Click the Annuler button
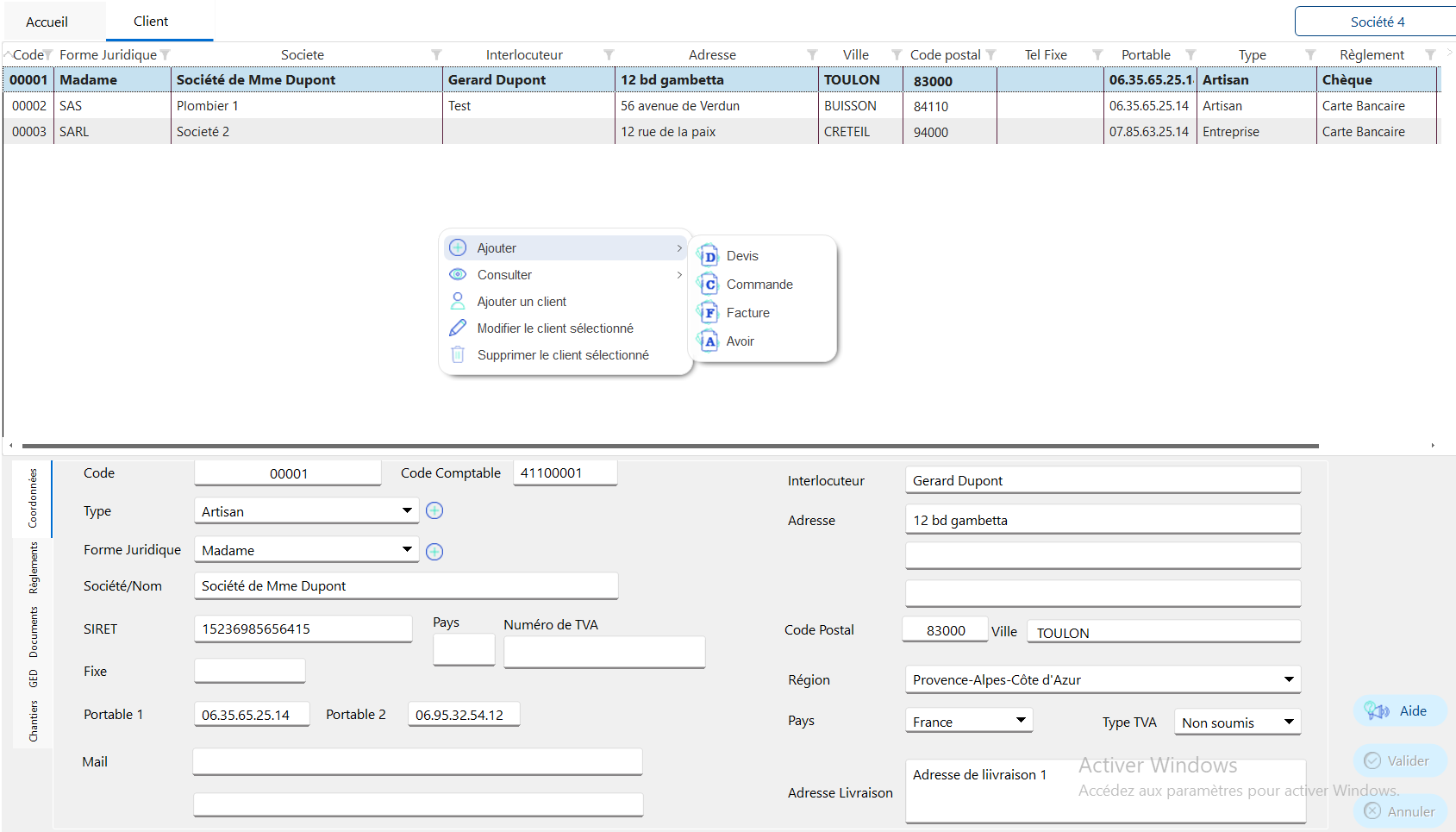The width and height of the screenshot is (1456, 832). point(1400,811)
